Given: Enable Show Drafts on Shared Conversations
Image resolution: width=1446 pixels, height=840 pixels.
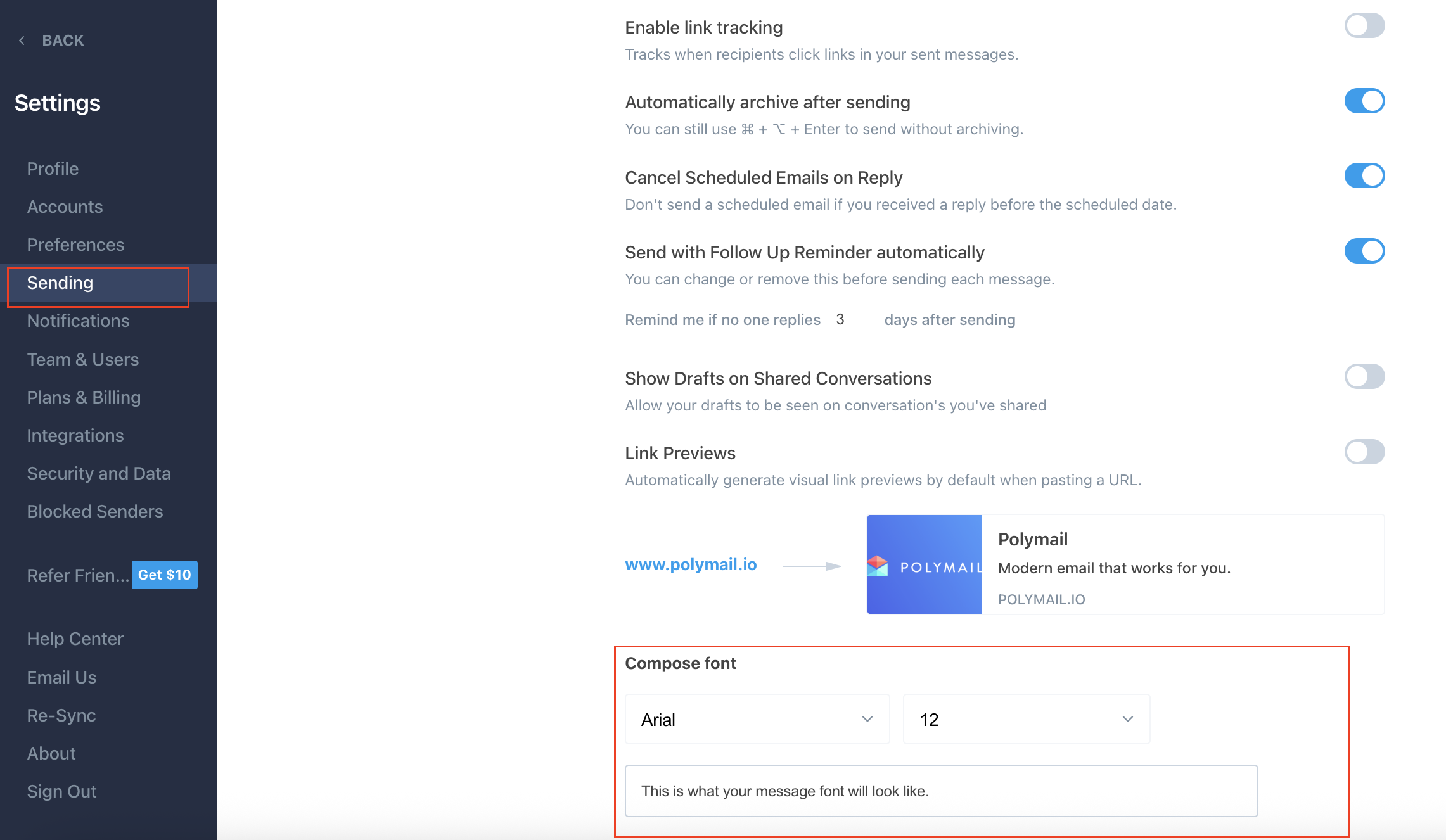Looking at the screenshot, I should (x=1364, y=376).
